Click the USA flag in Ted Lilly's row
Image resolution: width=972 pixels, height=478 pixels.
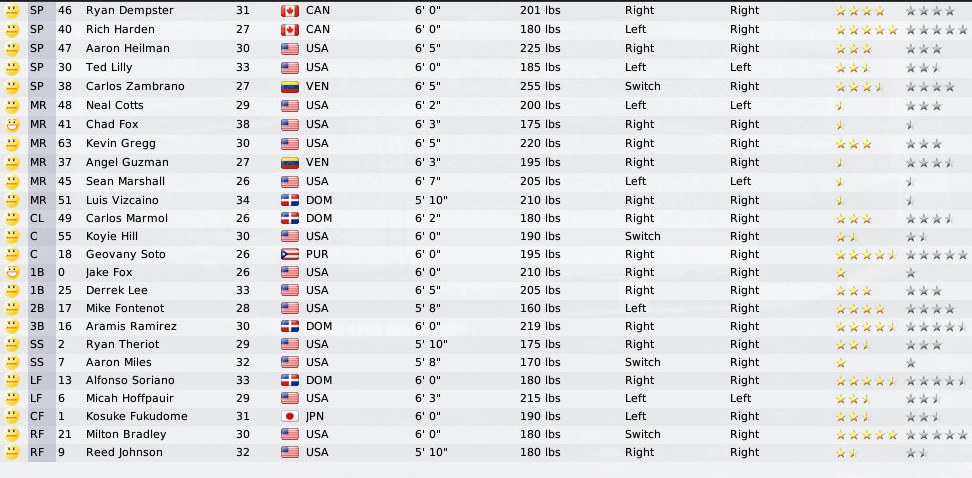[x=290, y=68]
